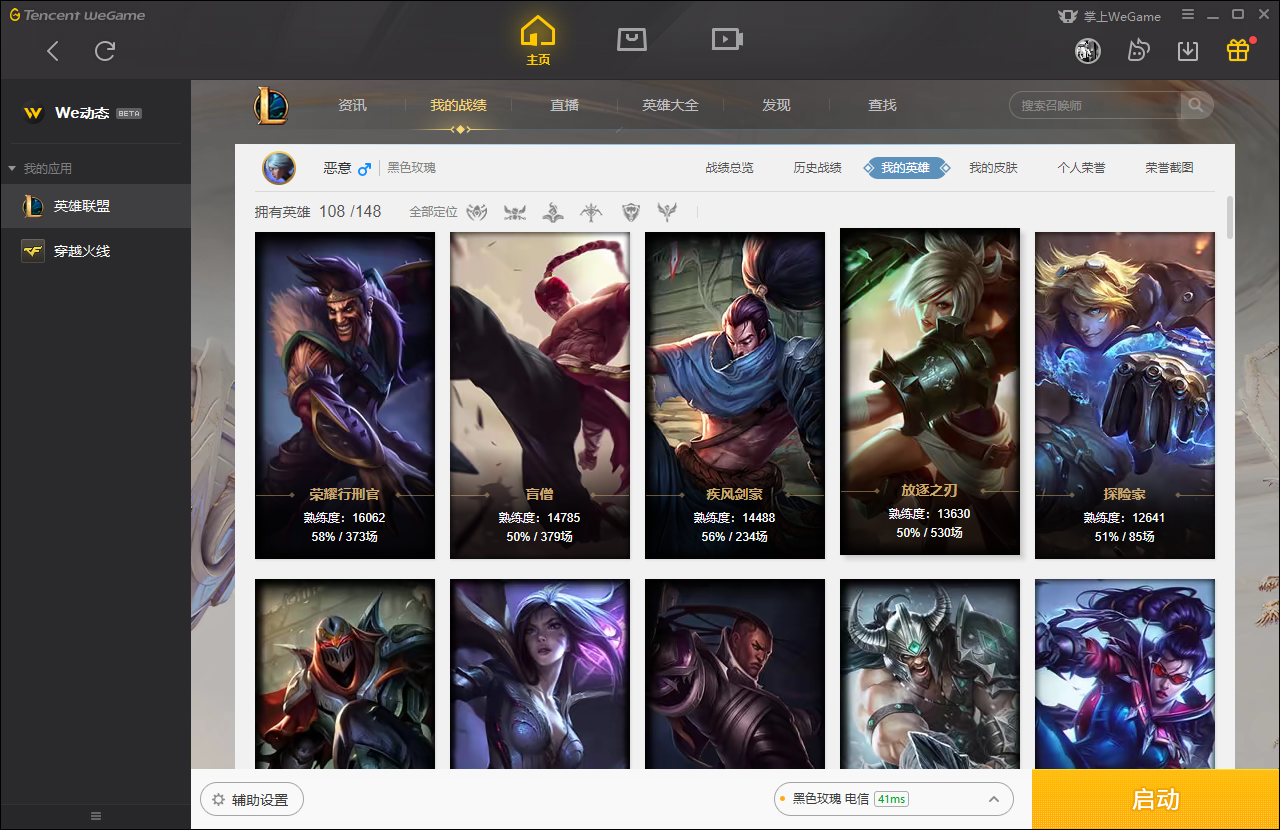Collapse the 我的应用 section
This screenshot has height=830, width=1280.
point(40,168)
